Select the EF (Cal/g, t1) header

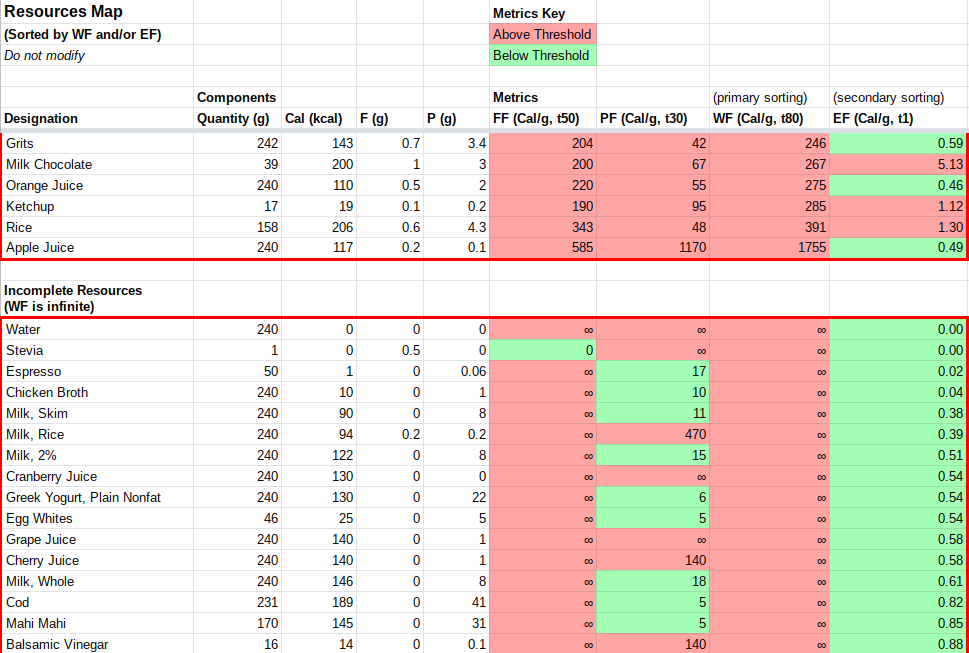pyautogui.click(x=873, y=118)
